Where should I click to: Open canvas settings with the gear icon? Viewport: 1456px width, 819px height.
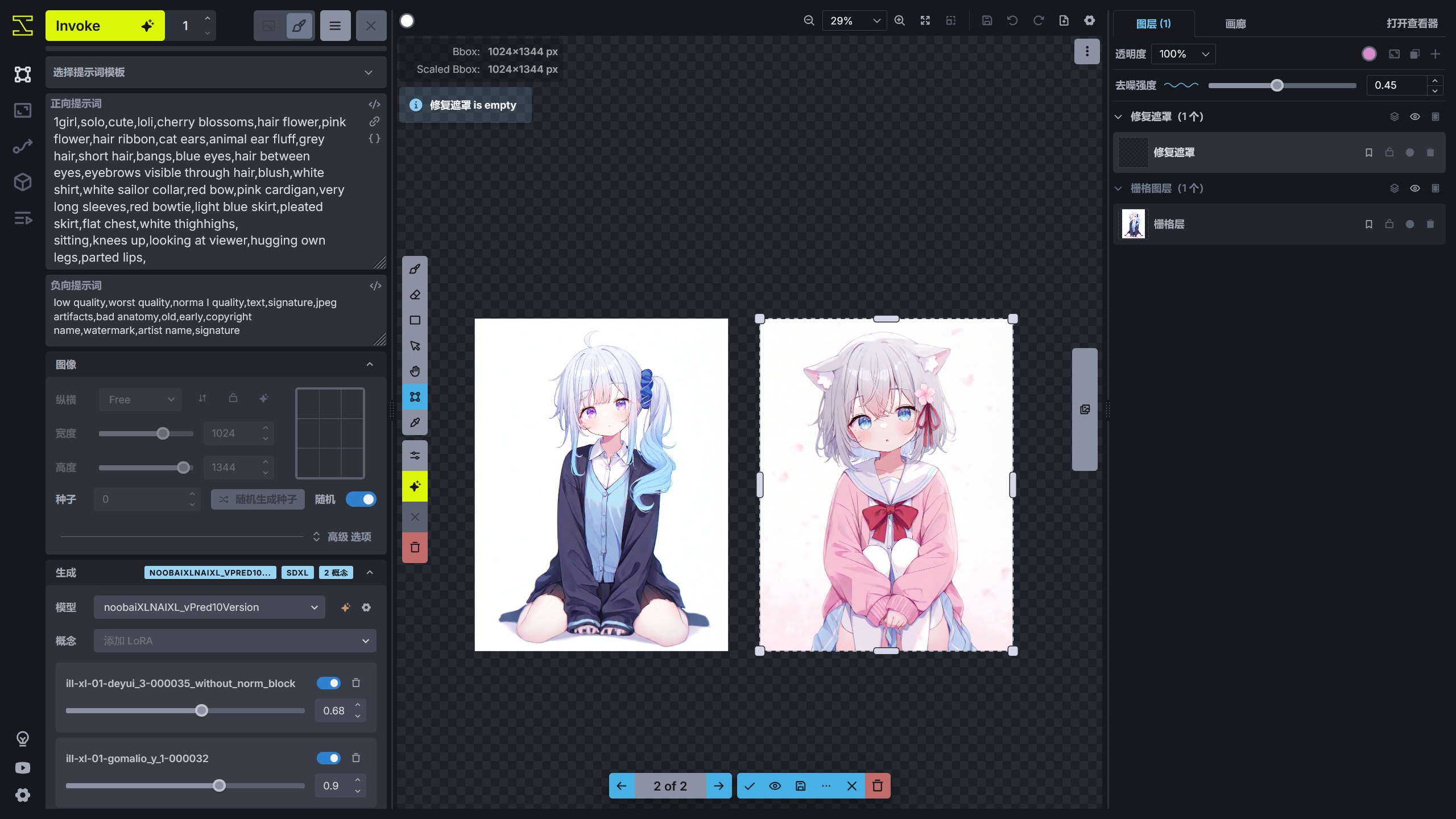pos(1089,20)
